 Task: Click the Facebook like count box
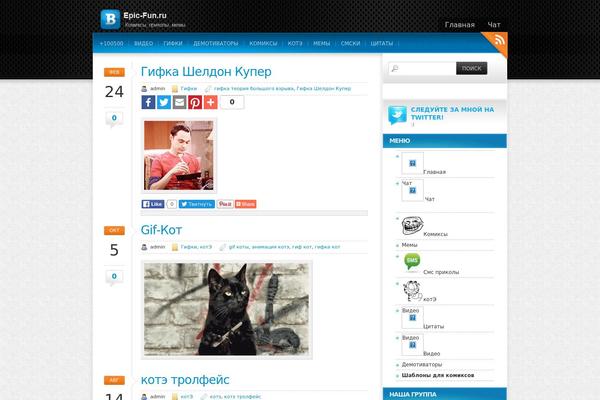pos(171,204)
